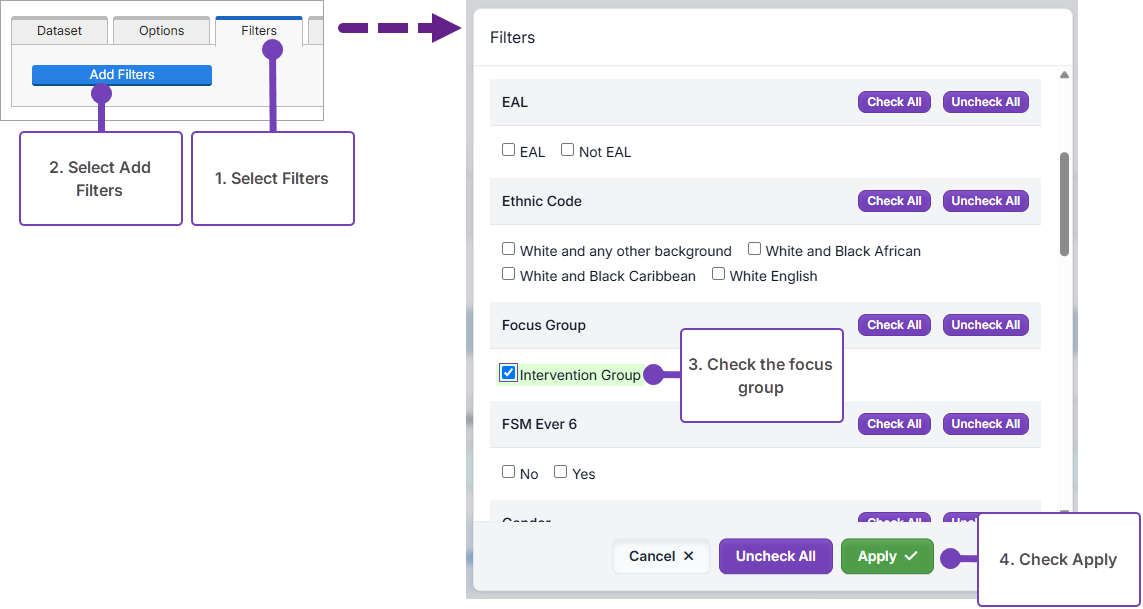
Task: Select the Filters tab
Action: click(x=258, y=31)
